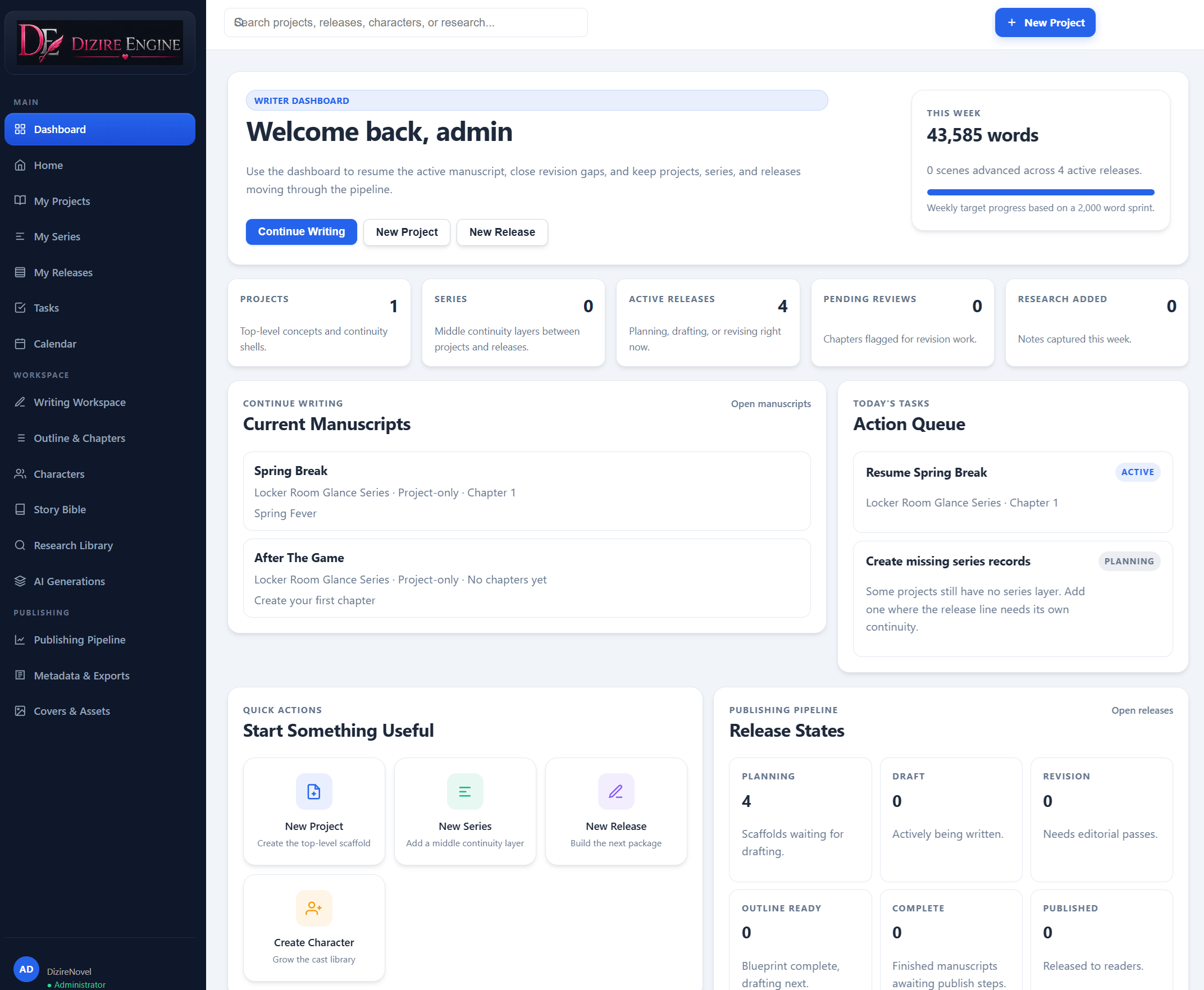Open My Releases menu item
The width and height of the screenshot is (1204, 990).
(100, 272)
